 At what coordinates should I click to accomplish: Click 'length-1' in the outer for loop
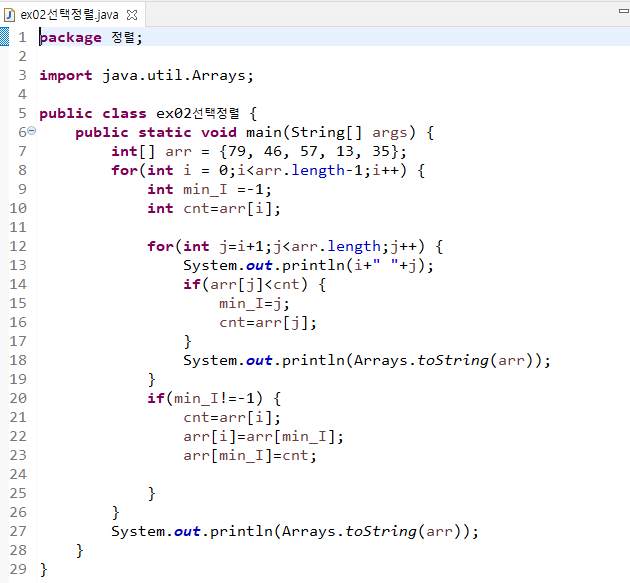coord(327,171)
